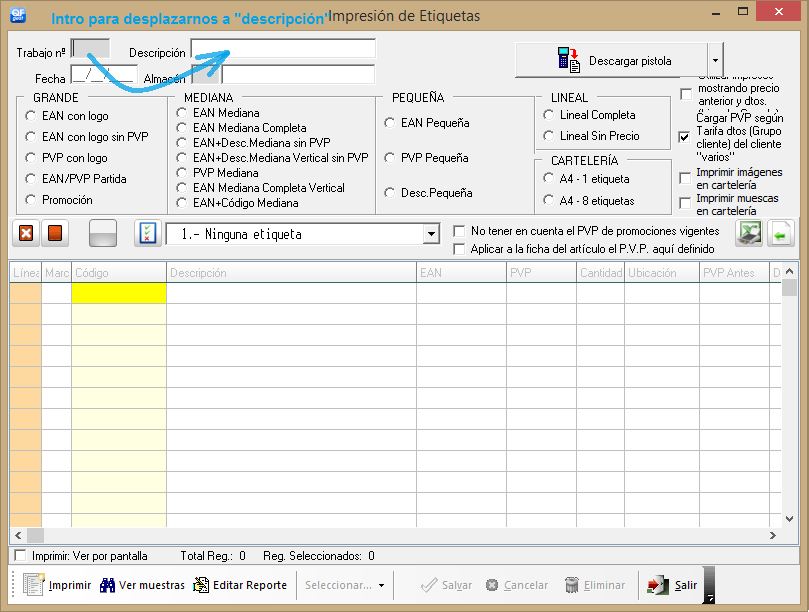The image size is (809, 612).
Task: Click the Imprimir printer document icon
Action: [x=34, y=585]
